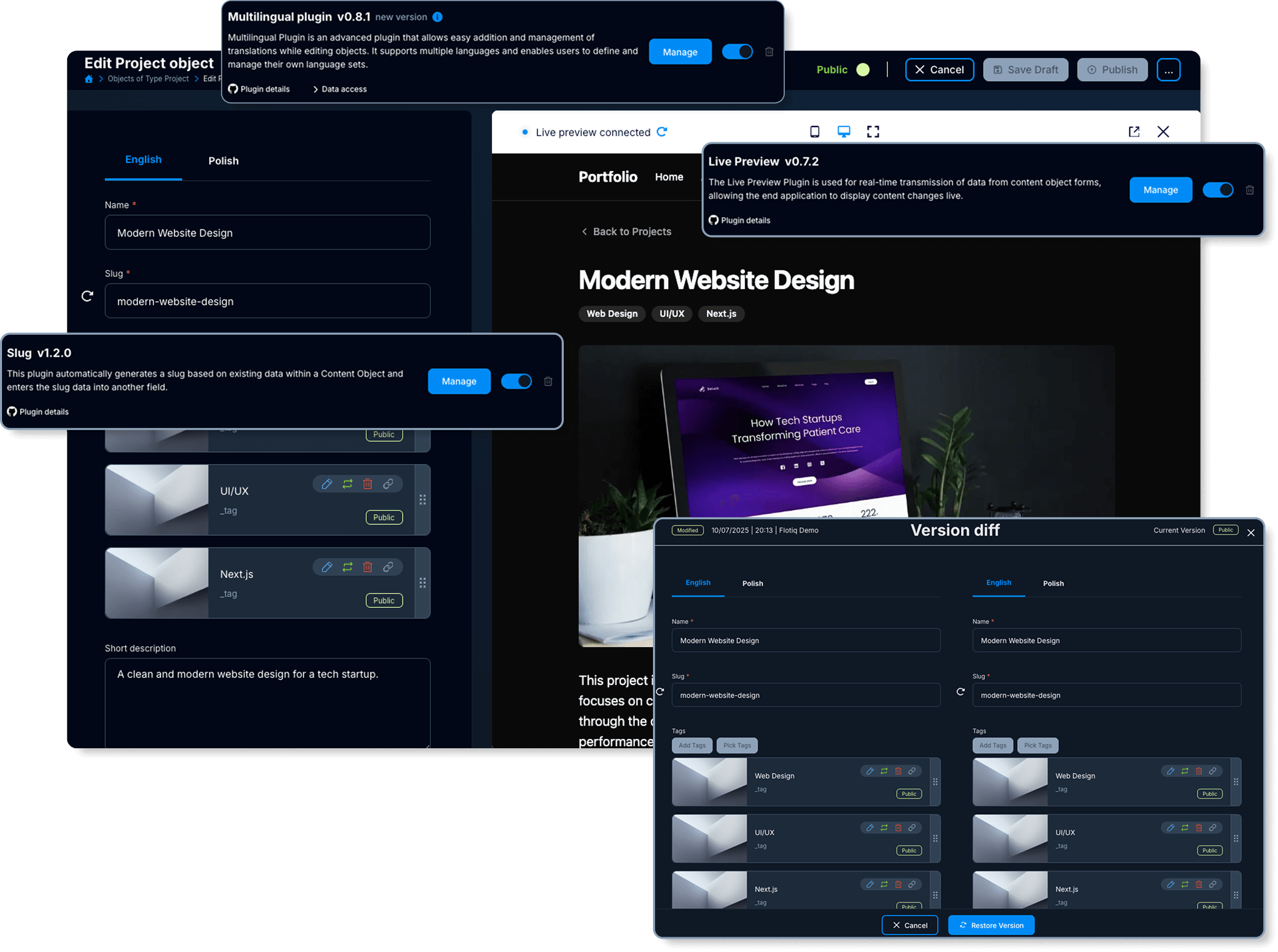Regenerate slug with refresh icon

pyautogui.click(x=87, y=296)
